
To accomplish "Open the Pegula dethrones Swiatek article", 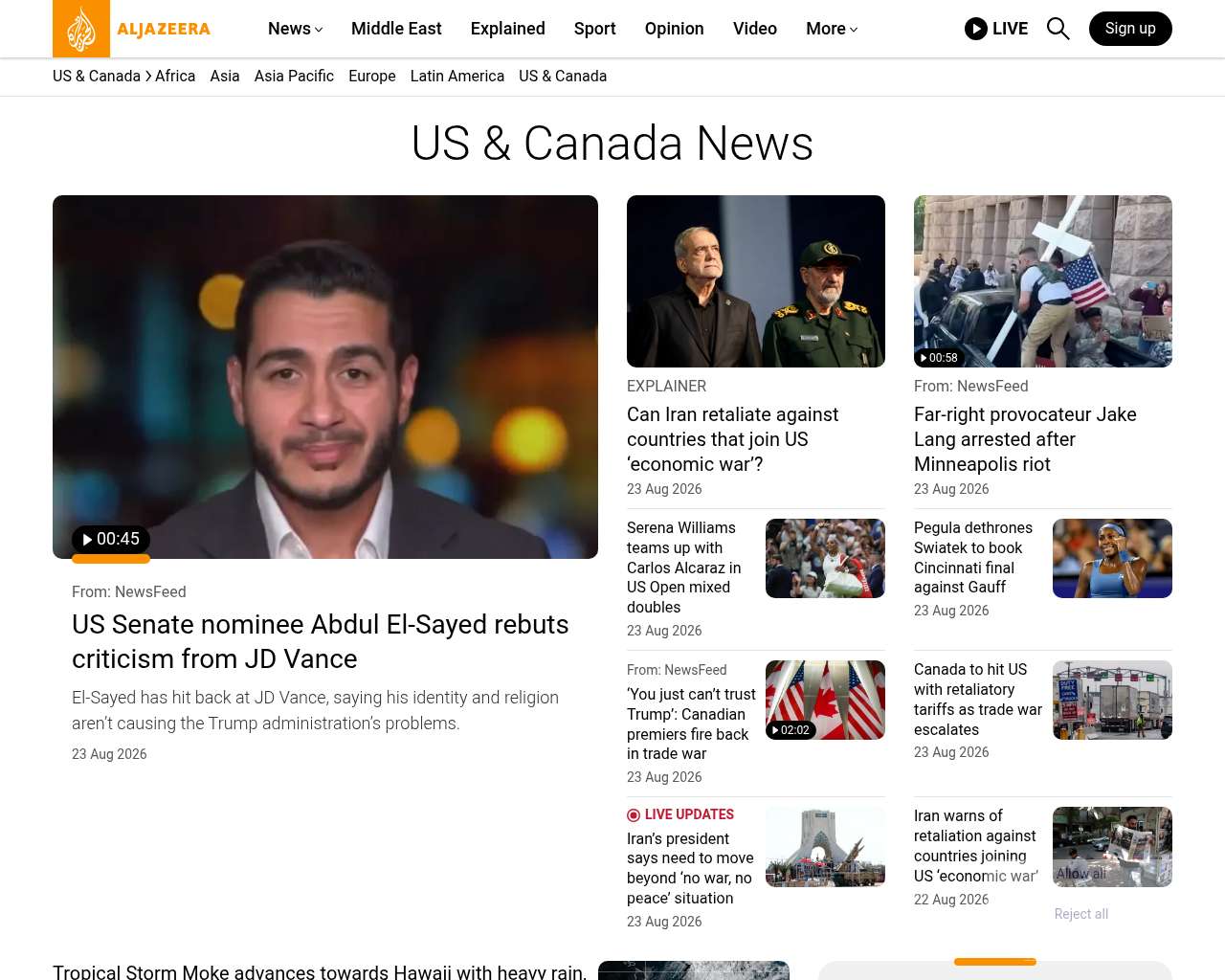I will 973,558.
